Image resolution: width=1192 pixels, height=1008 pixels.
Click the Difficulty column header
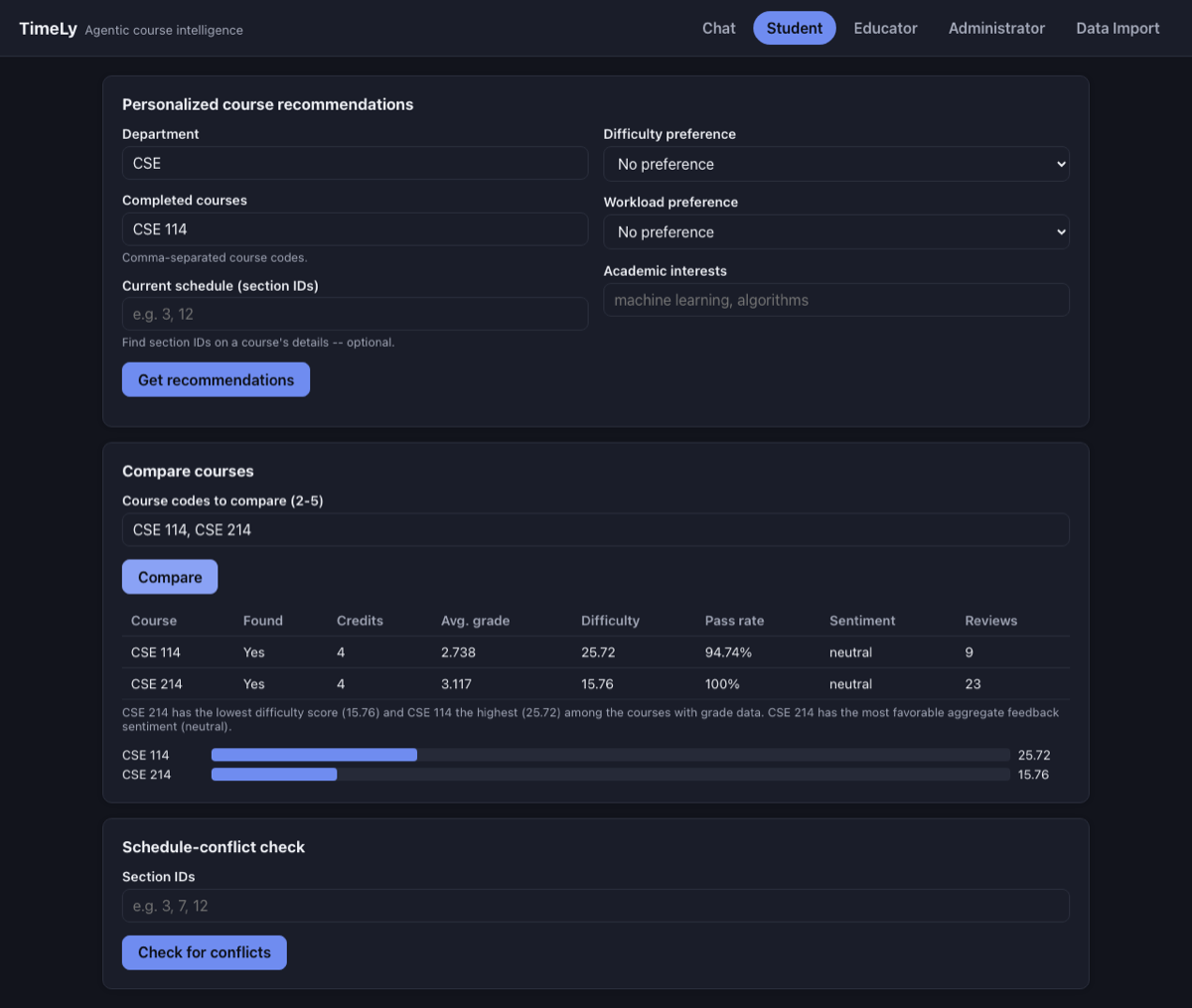tap(610, 621)
